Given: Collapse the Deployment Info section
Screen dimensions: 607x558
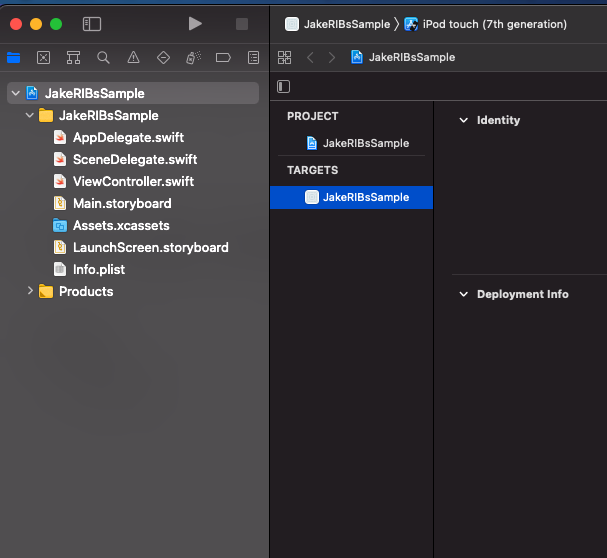Looking at the screenshot, I should [463, 294].
